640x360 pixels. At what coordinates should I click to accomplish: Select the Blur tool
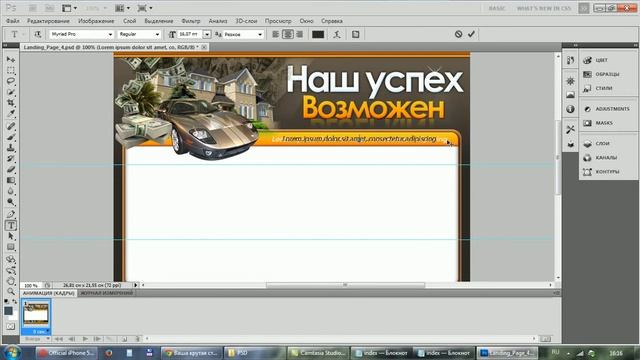[x=11, y=191]
